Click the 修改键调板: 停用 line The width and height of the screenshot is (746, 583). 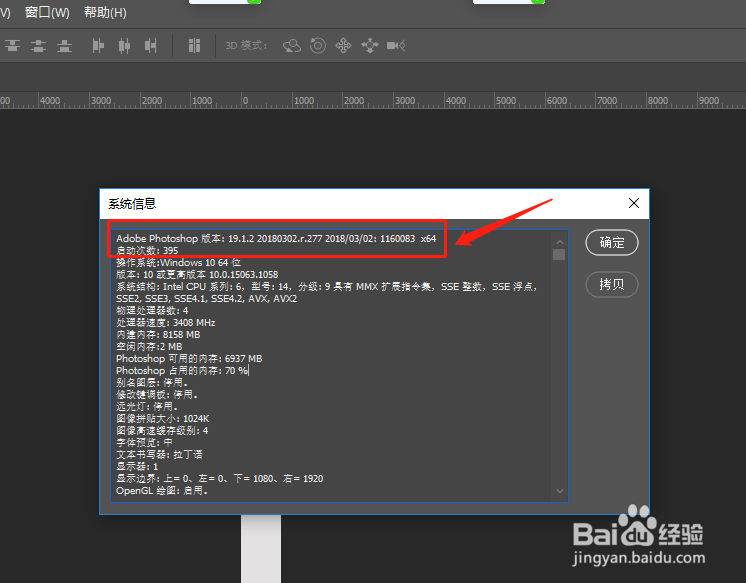157,395
